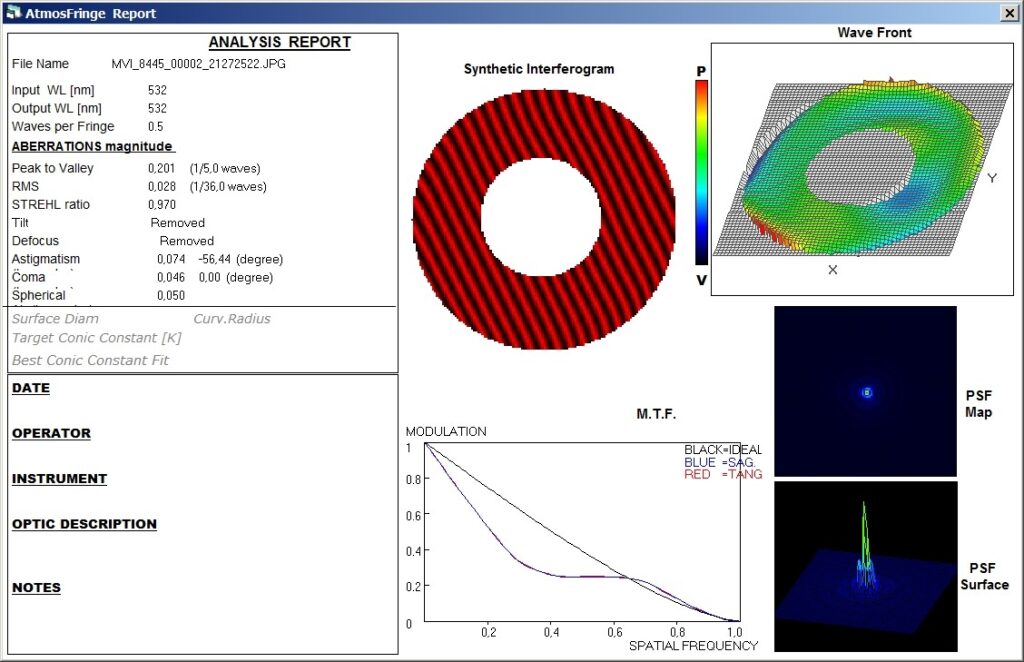This screenshot has height=662, width=1024.
Task: Select the DATE field heading
Action: coord(31,388)
